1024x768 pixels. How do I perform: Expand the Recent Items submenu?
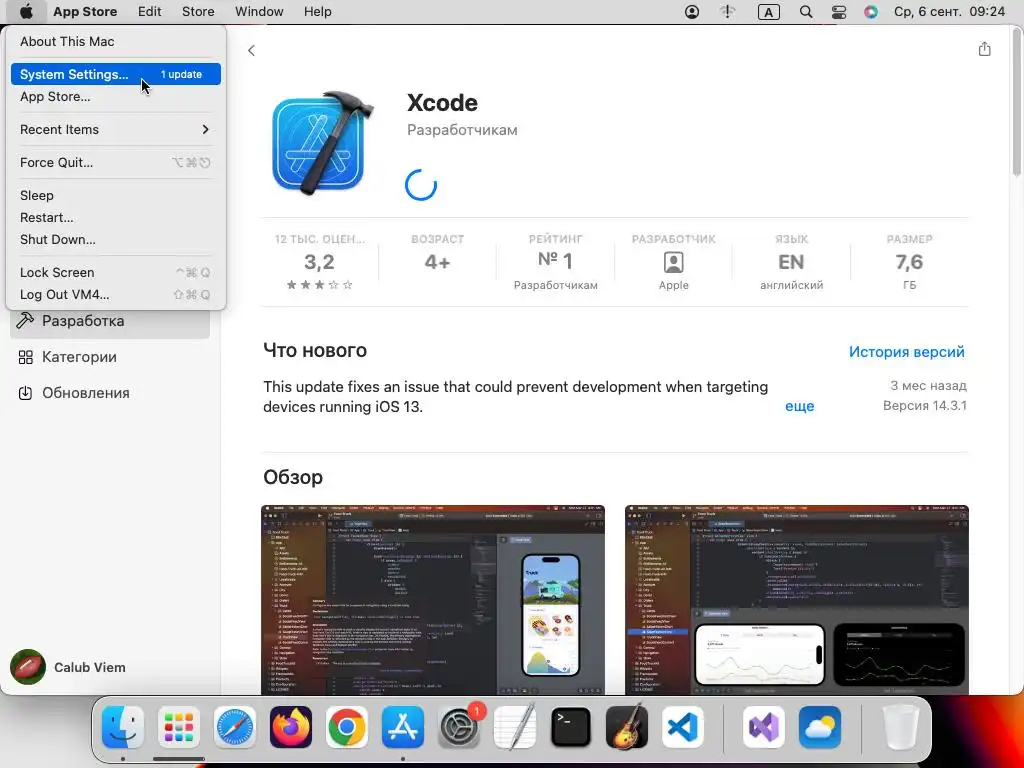coord(116,129)
